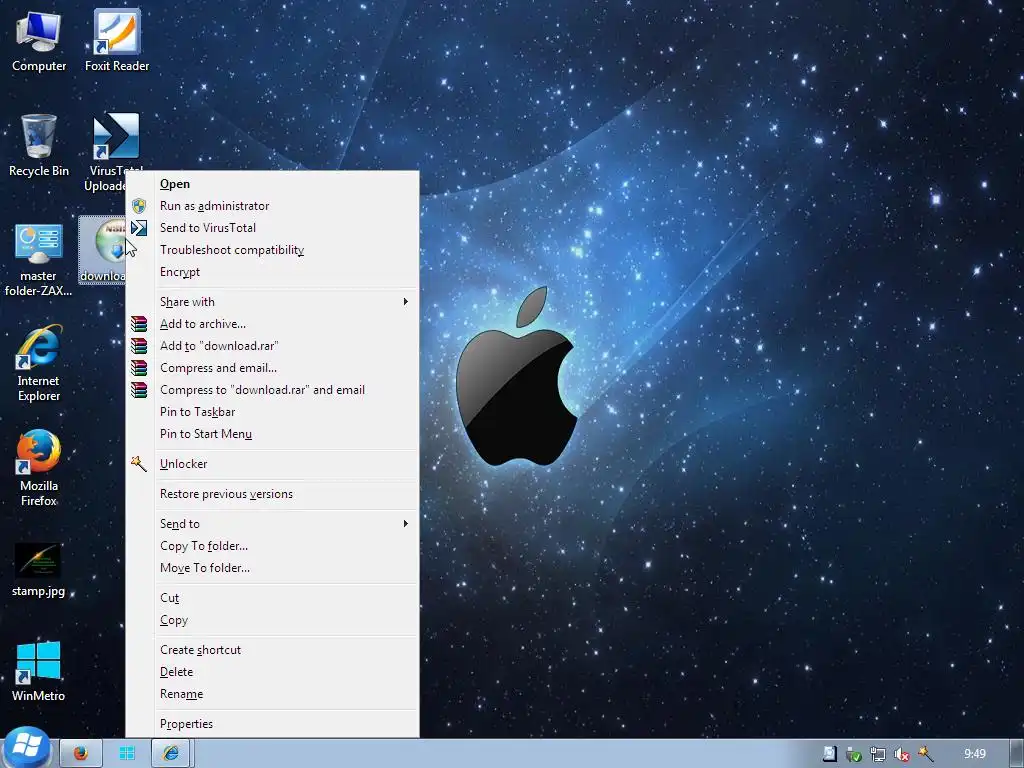Choose Pin to Taskbar
This screenshot has width=1024, height=768.
coord(272,412)
